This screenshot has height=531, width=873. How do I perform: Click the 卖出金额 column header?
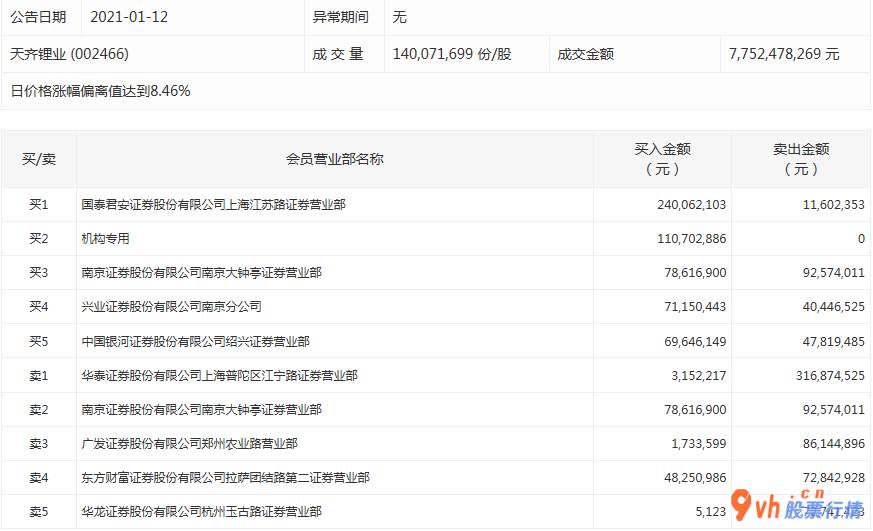(801, 159)
